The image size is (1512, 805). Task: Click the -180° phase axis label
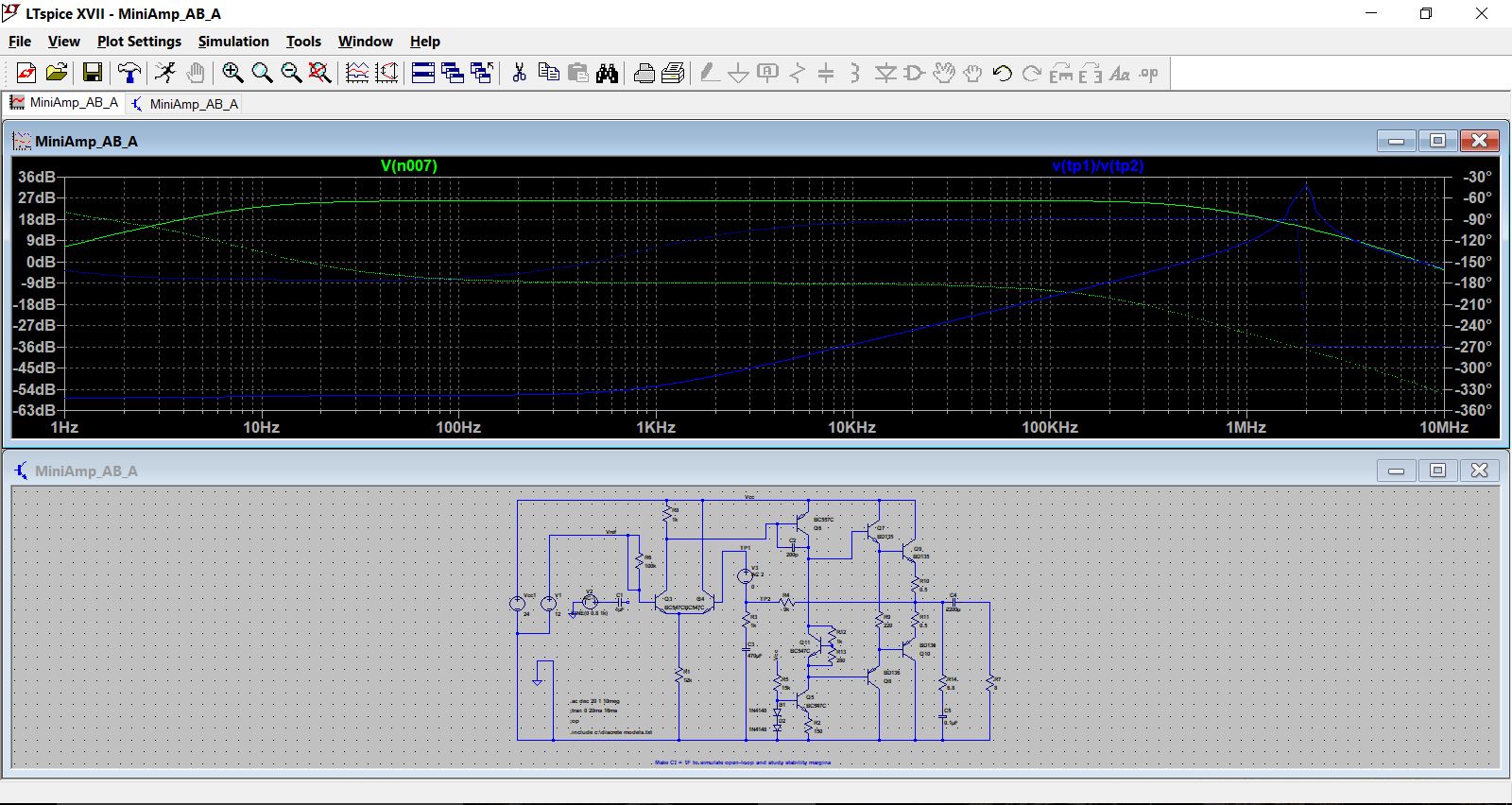(x=1474, y=283)
